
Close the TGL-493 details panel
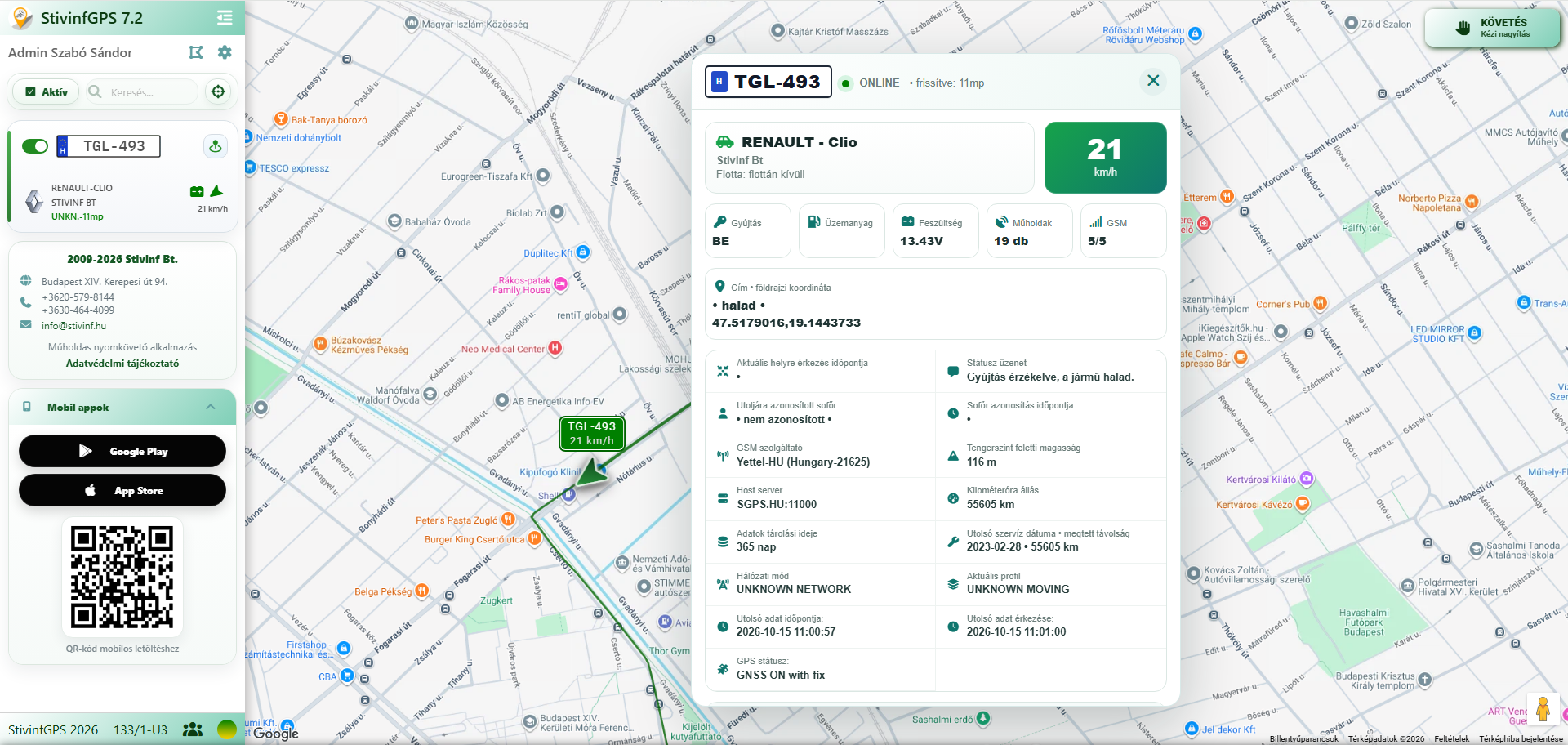(1153, 81)
